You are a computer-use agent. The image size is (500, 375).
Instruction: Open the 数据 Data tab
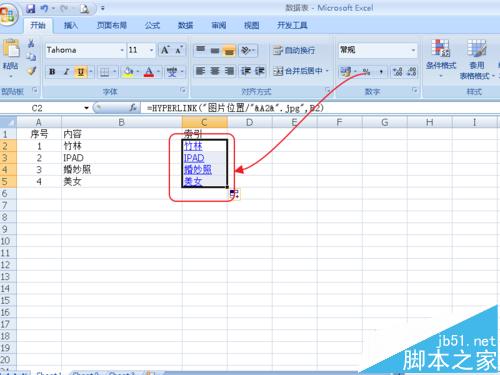point(185,25)
